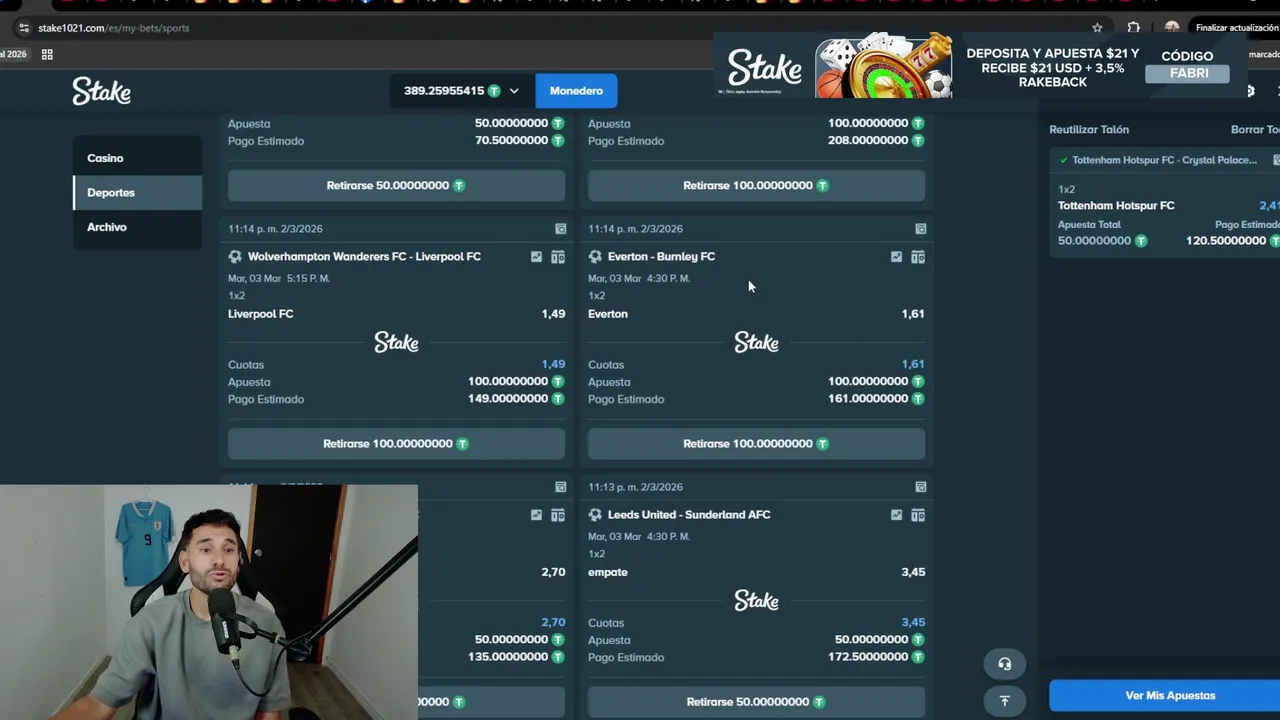
Task: Cash out Leeds empate bet with Retirarse button
Action: click(x=756, y=701)
